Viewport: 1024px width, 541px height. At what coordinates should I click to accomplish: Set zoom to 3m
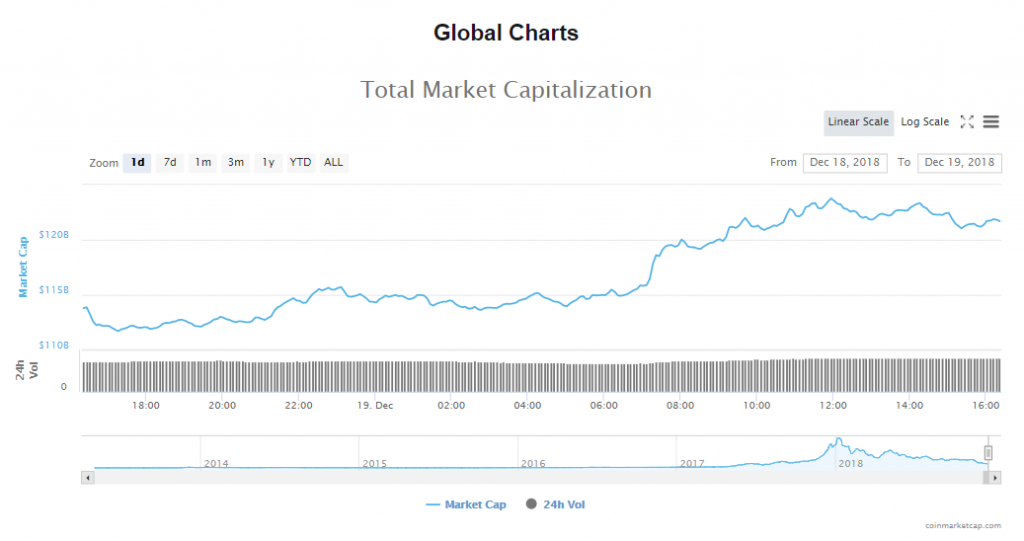[236, 162]
